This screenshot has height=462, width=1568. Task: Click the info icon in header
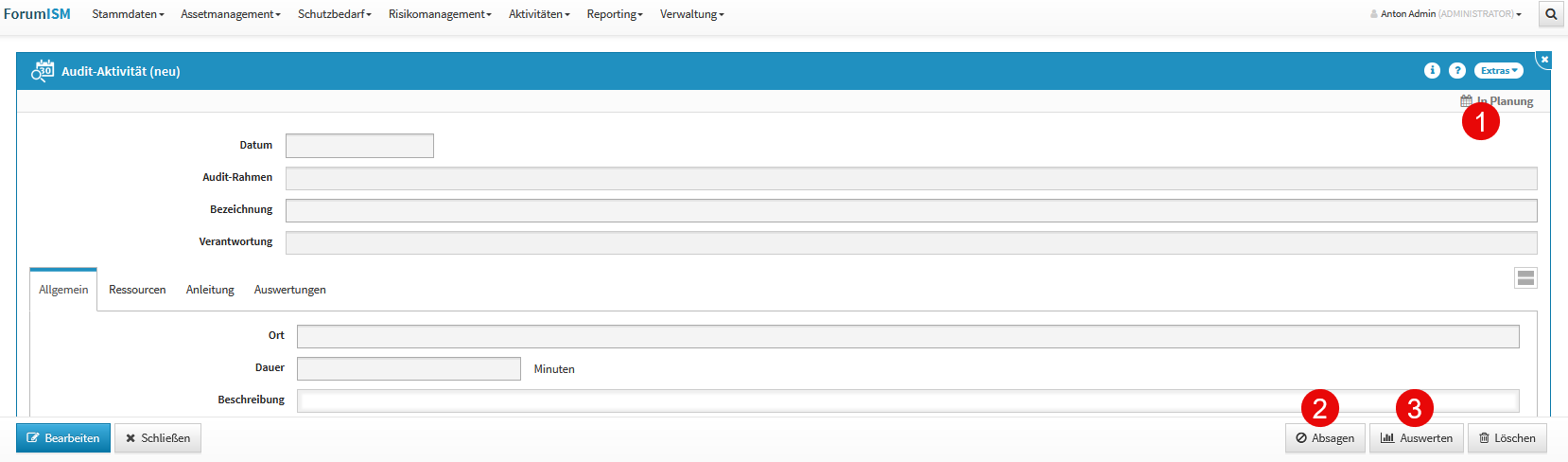point(1432,70)
